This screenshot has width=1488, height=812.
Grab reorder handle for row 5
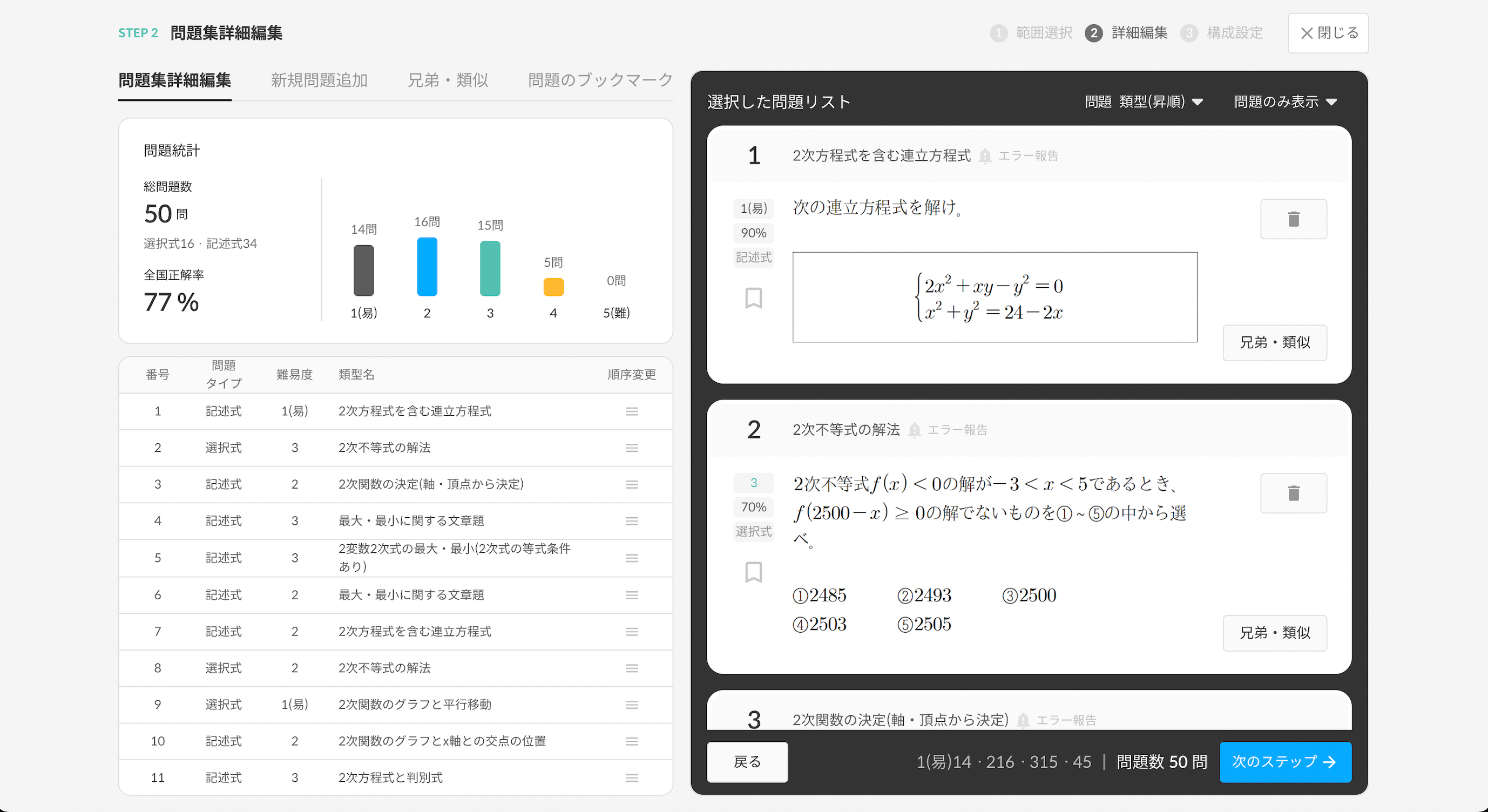coord(631,558)
